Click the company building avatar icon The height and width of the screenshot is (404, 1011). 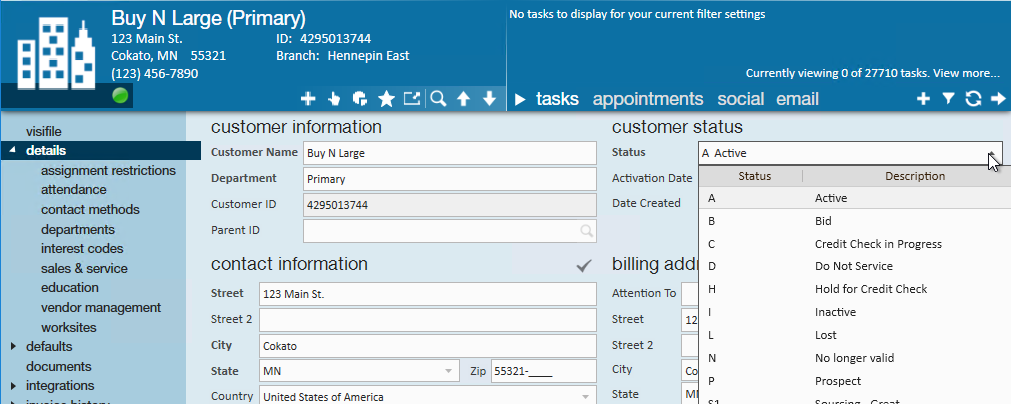coord(55,53)
